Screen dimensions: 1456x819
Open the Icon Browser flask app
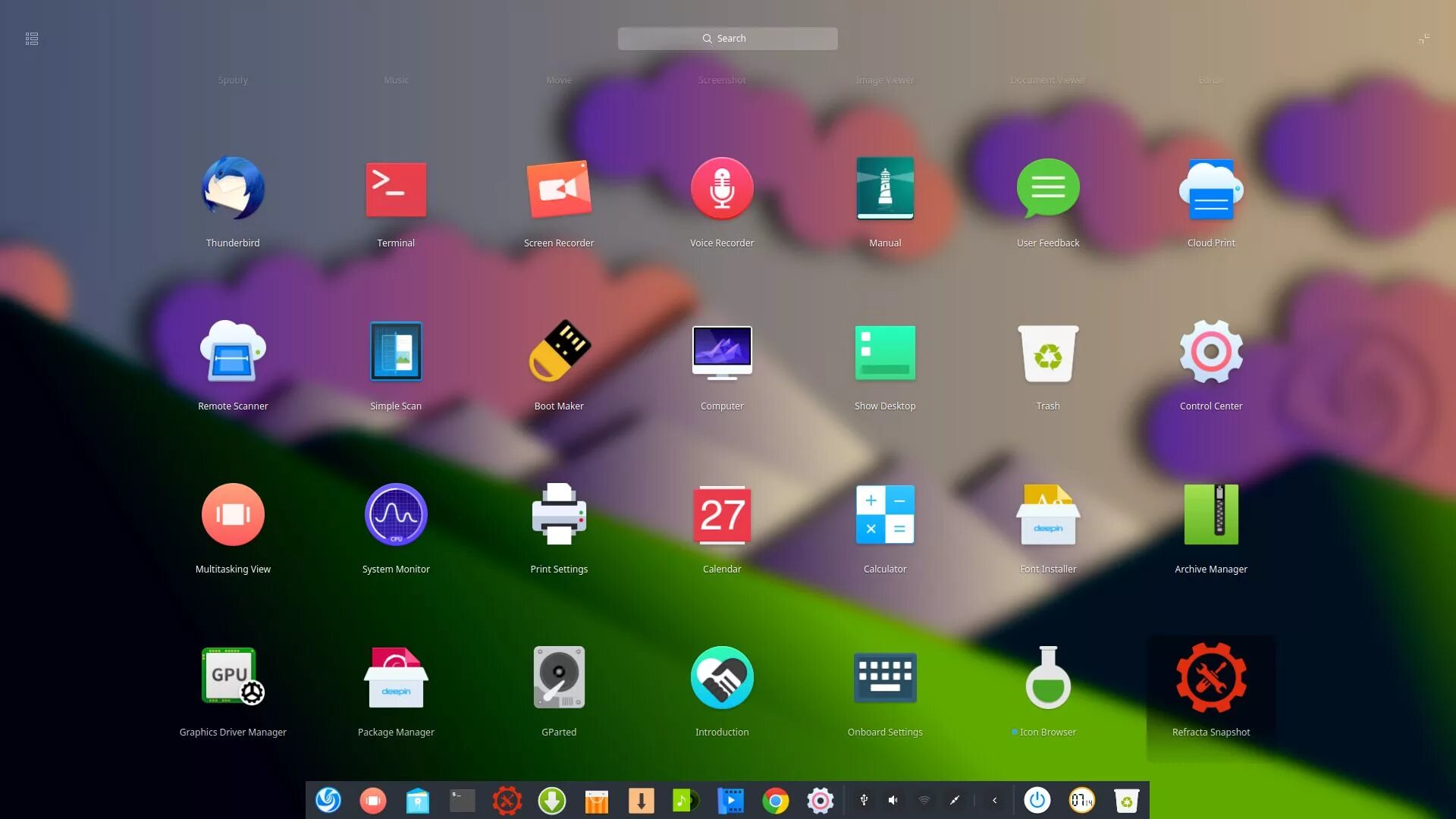pyautogui.click(x=1047, y=678)
